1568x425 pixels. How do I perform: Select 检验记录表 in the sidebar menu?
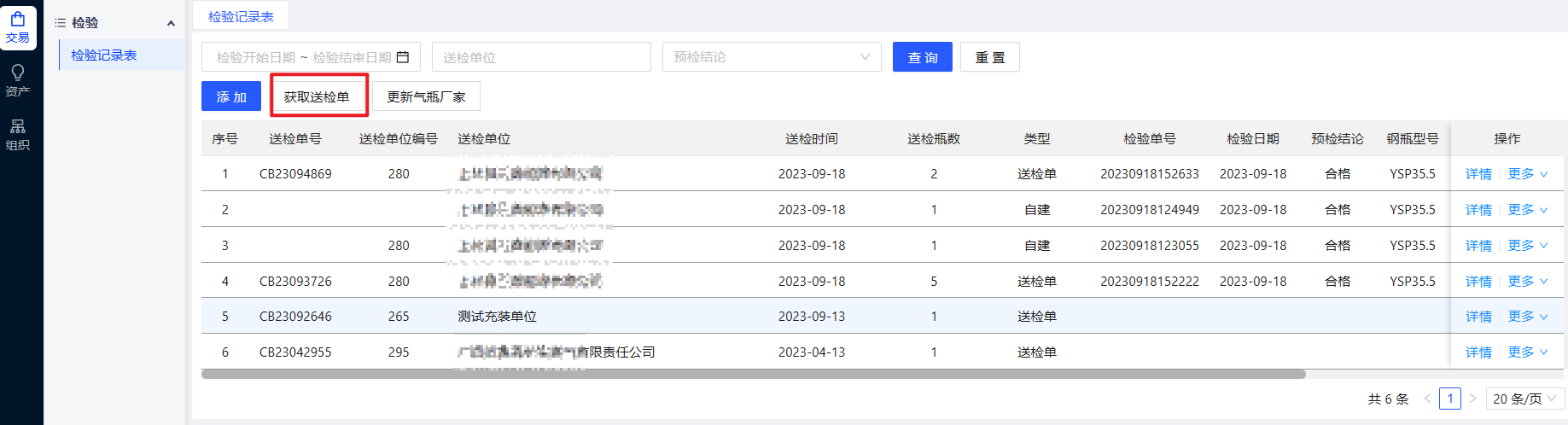(104, 55)
